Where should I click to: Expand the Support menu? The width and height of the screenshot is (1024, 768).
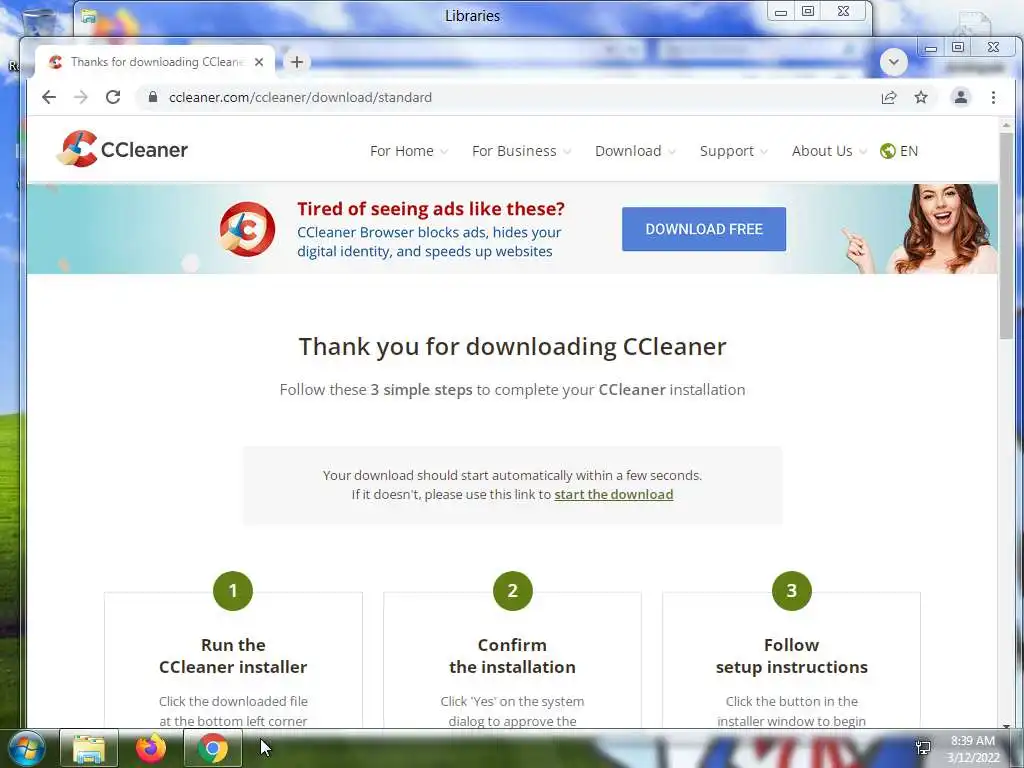733,151
